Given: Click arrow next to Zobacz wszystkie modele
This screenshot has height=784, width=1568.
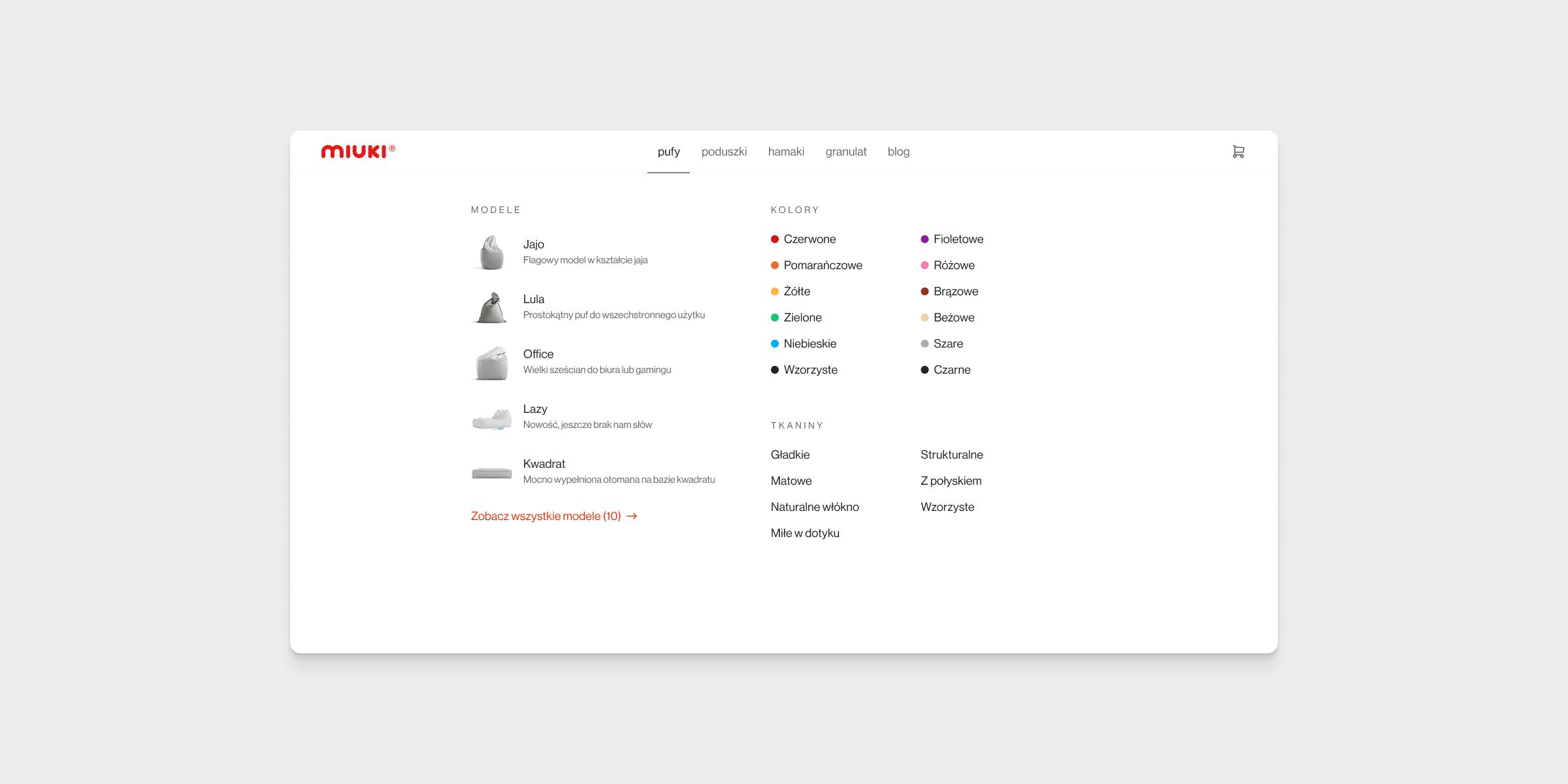Looking at the screenshot, I should click(632, 516).
